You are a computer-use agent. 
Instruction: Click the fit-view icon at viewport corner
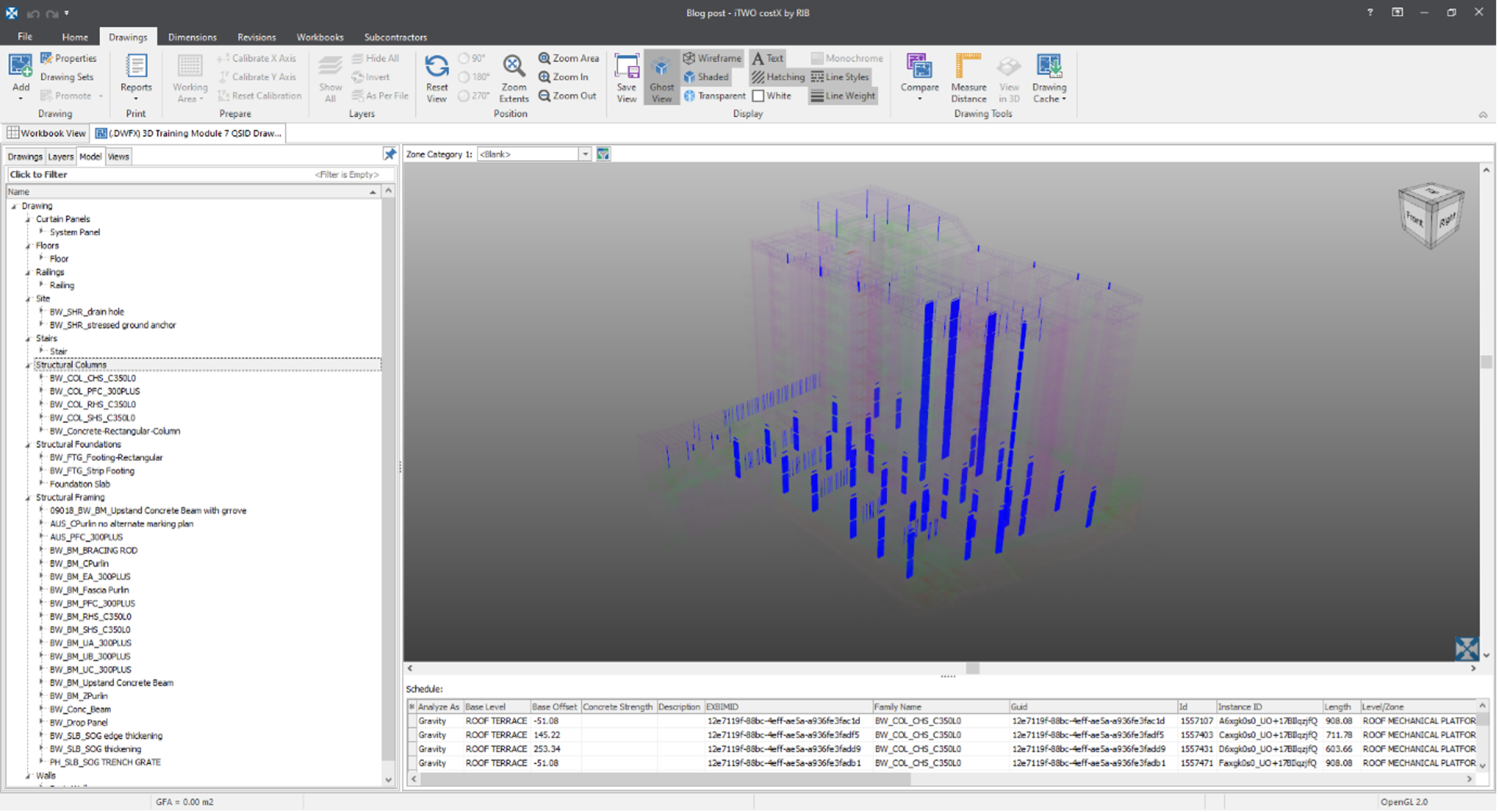pos(1466,649)
